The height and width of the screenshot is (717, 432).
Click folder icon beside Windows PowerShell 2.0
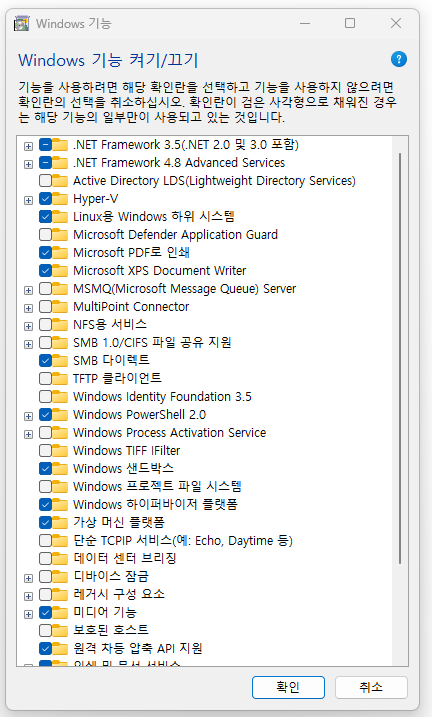(60, 415)
